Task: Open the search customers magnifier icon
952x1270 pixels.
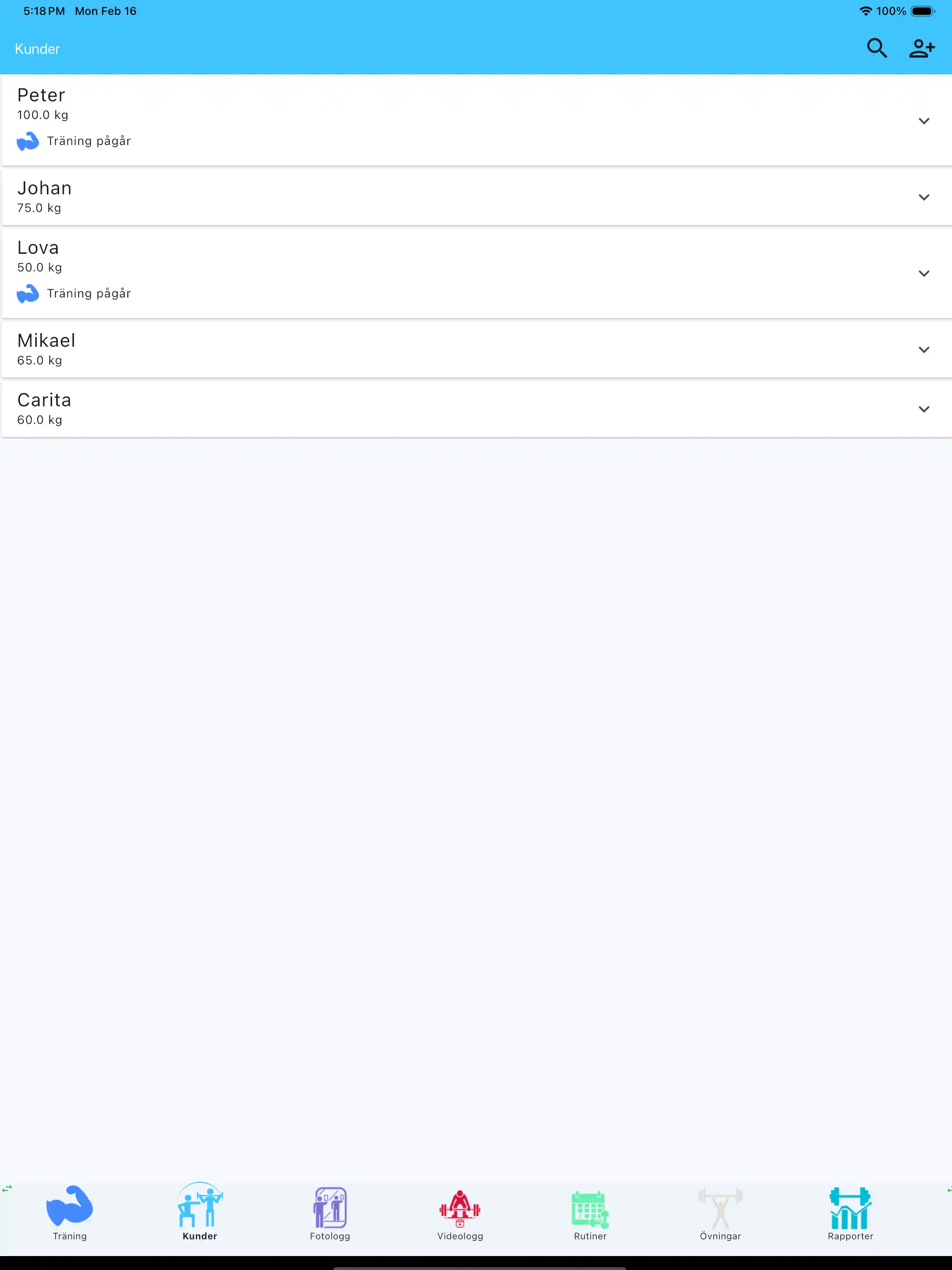Action: [x=876, y=48]
